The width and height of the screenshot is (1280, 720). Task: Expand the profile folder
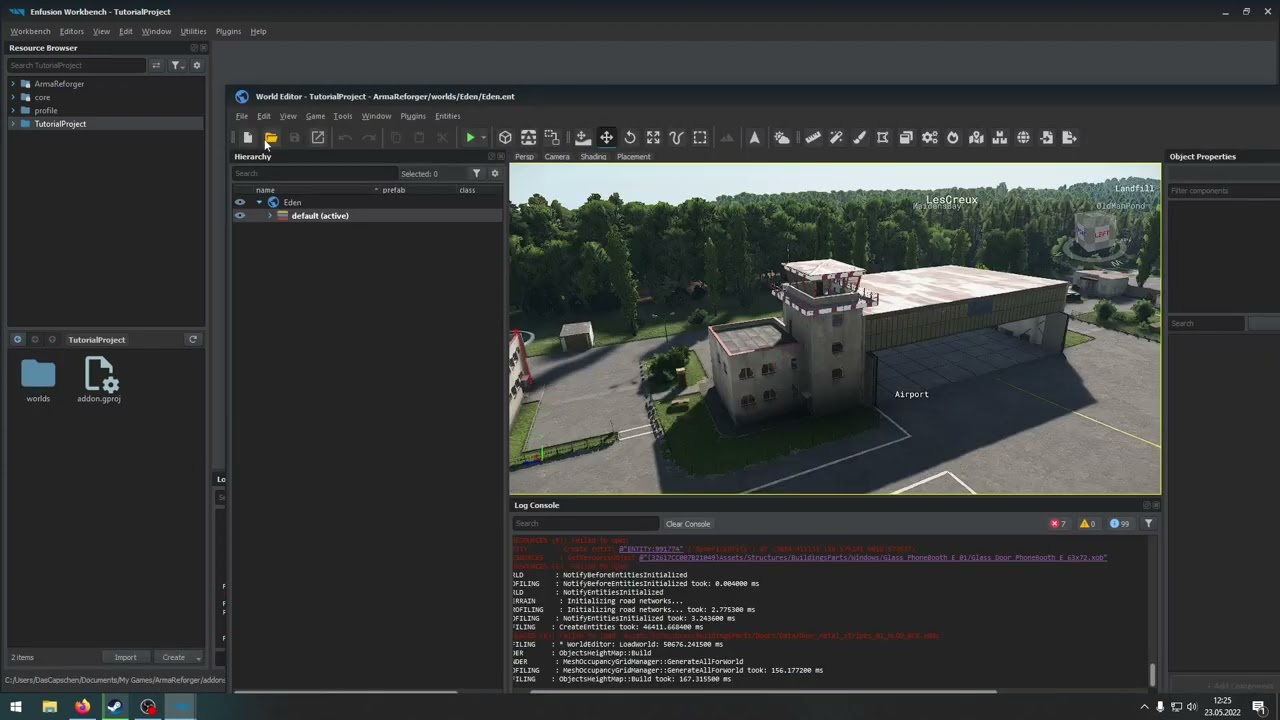point(13,111)
